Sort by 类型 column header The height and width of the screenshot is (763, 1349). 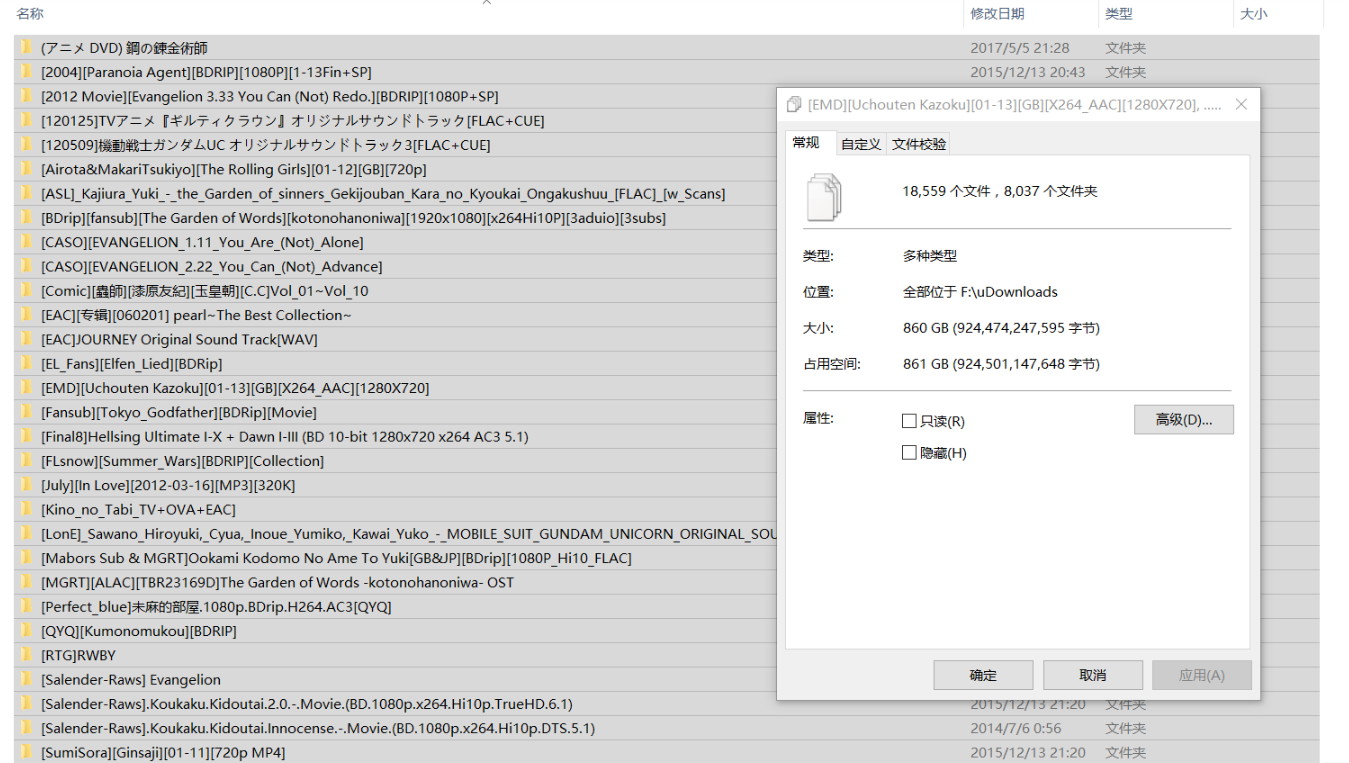pos(1119,14)
